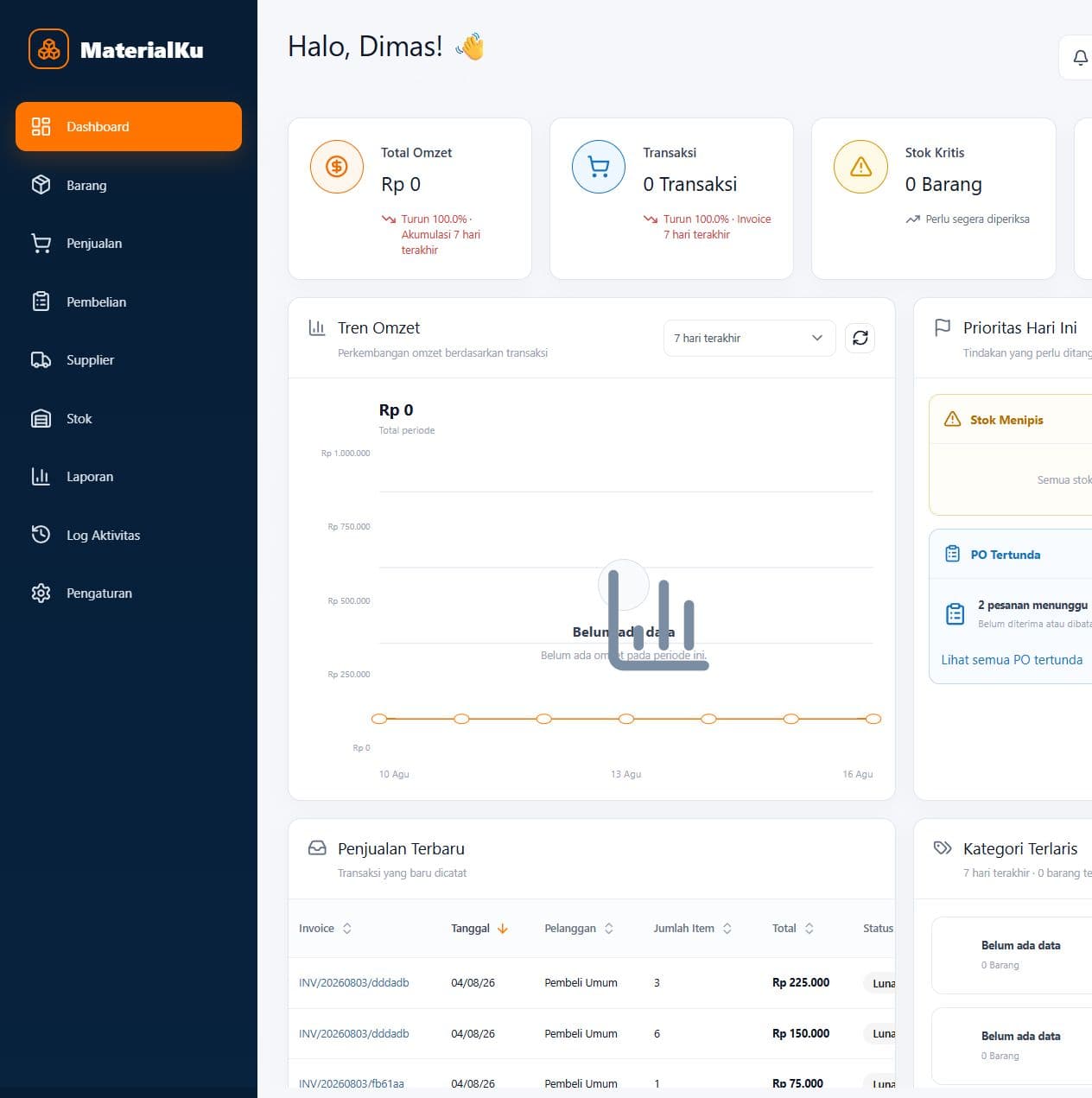Viewport: 1092px width, 1098px height.
Task: Sort table by Invoice column
Action: click(325, 928)
